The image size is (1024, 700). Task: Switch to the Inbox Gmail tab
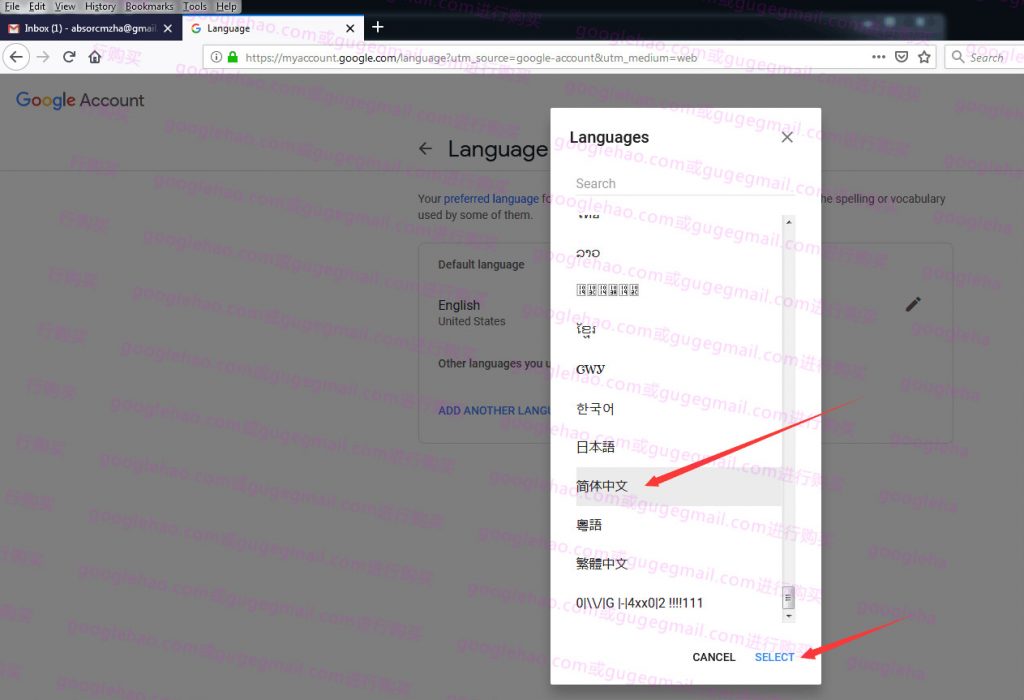point(91,29)
